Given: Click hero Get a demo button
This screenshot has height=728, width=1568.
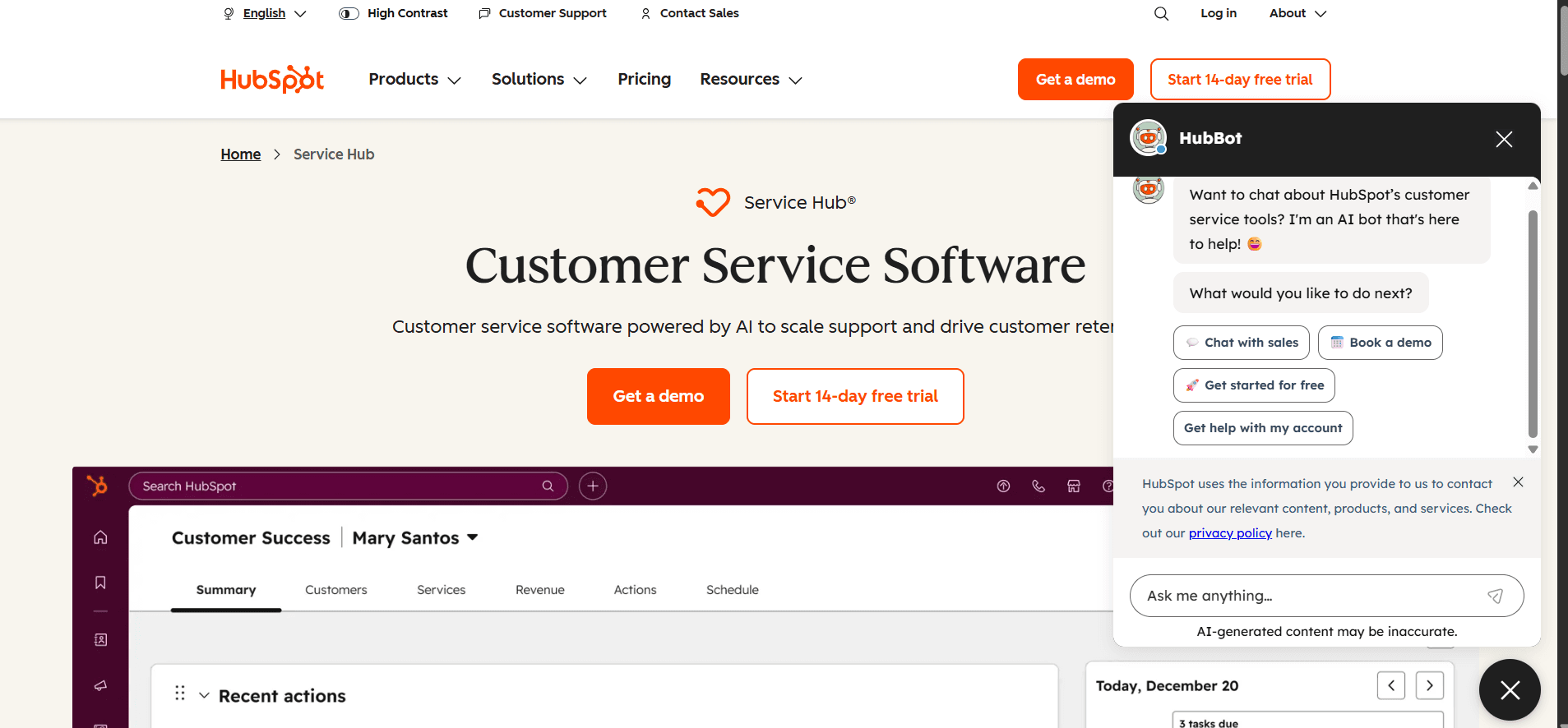Looking at the screenshot, I should [x=658, y=396].
